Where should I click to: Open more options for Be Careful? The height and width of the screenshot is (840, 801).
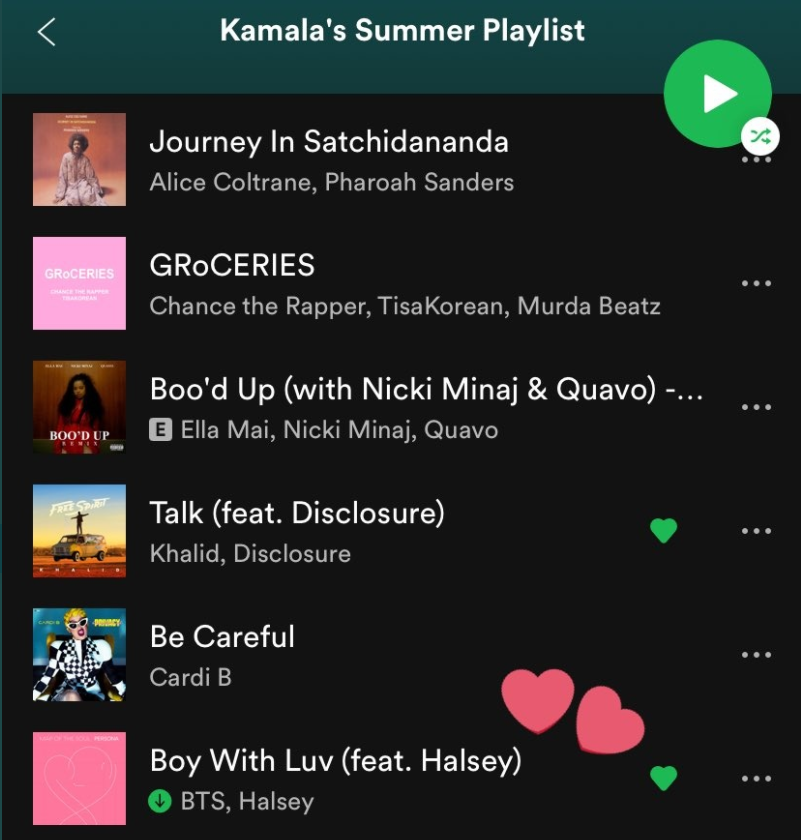click(x=756, y=655)
